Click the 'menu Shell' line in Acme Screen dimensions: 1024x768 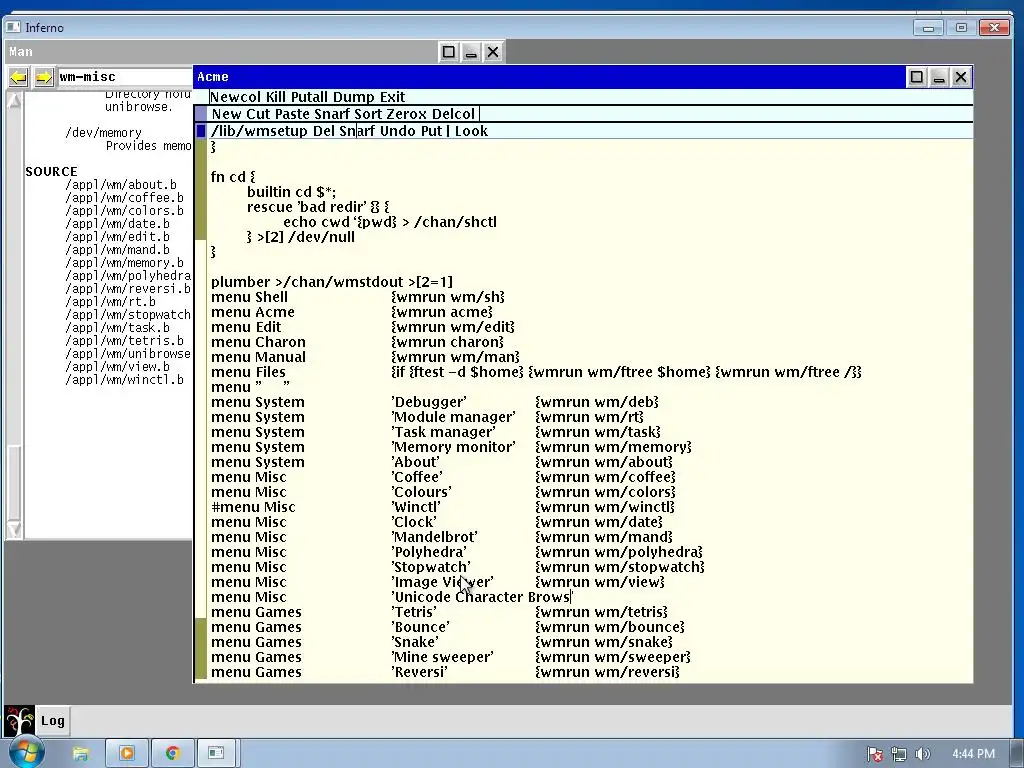point(358,297)
